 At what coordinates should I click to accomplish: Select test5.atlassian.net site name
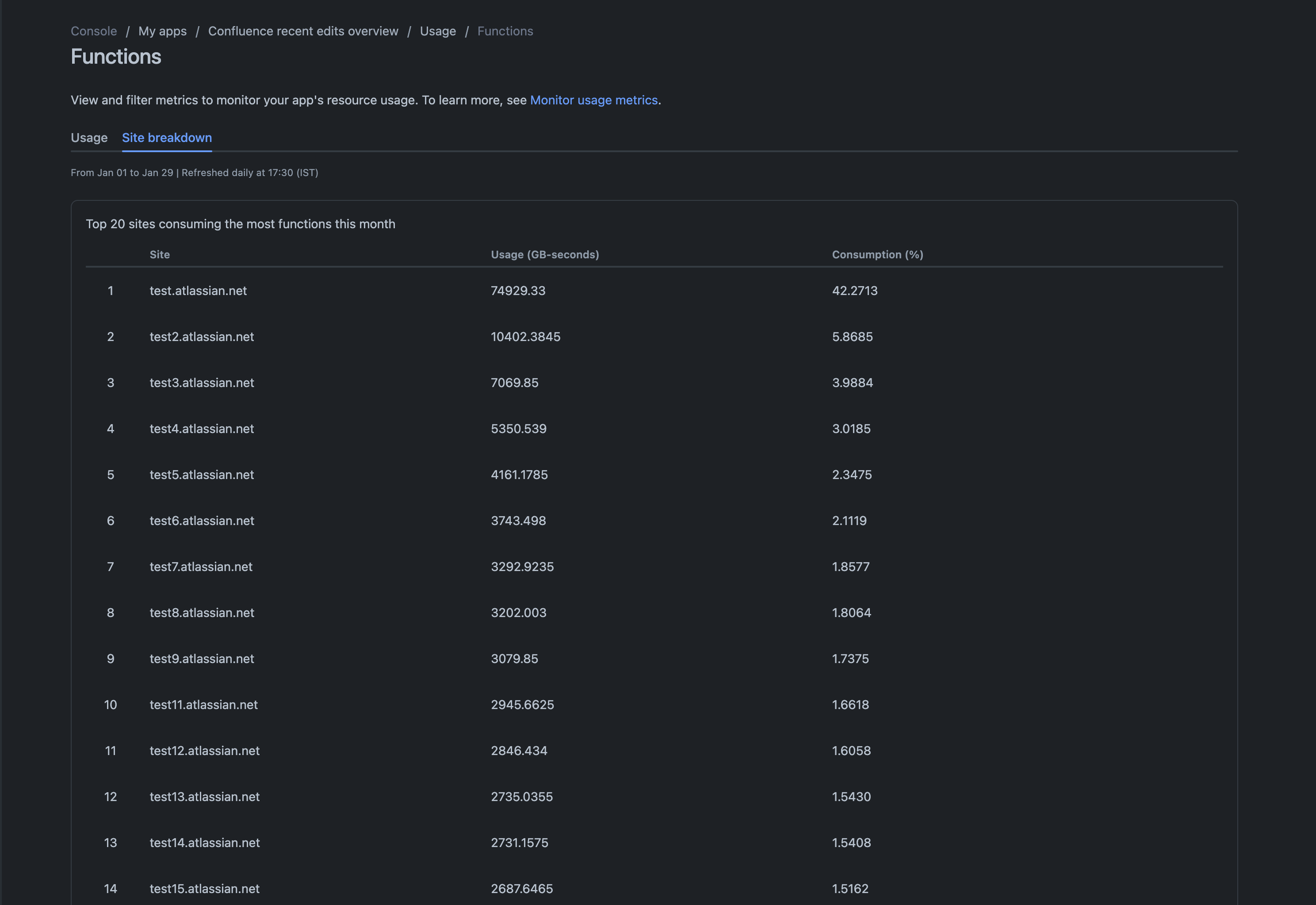[x=202, y=475]
